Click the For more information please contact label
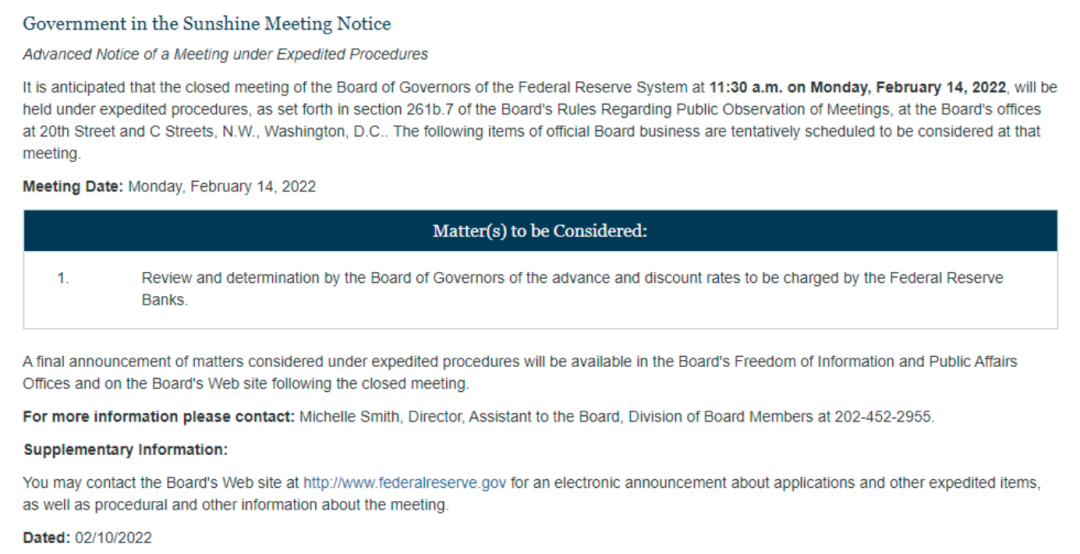Viewport: 1080px width, 554px height. tap(158, 417)
